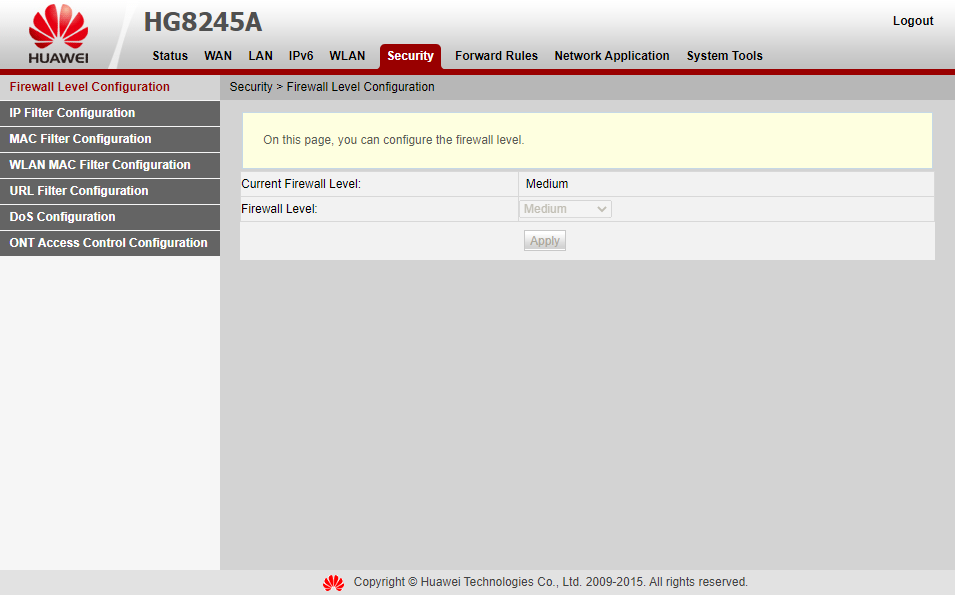Click the Logout link
Viewport: 962px width, 607px height.
(x=913, y=21)
